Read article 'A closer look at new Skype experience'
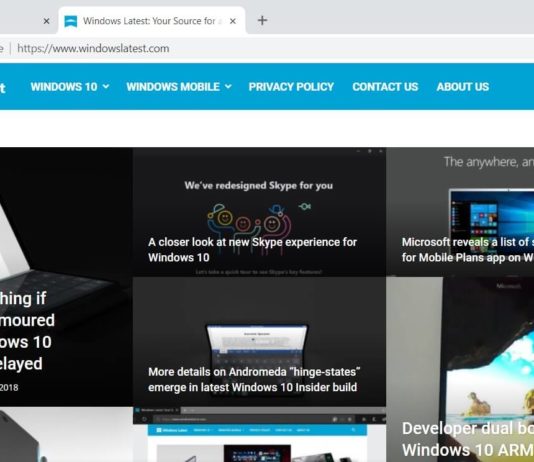Viewport: 534px width, 462px height. click(252, 250)
